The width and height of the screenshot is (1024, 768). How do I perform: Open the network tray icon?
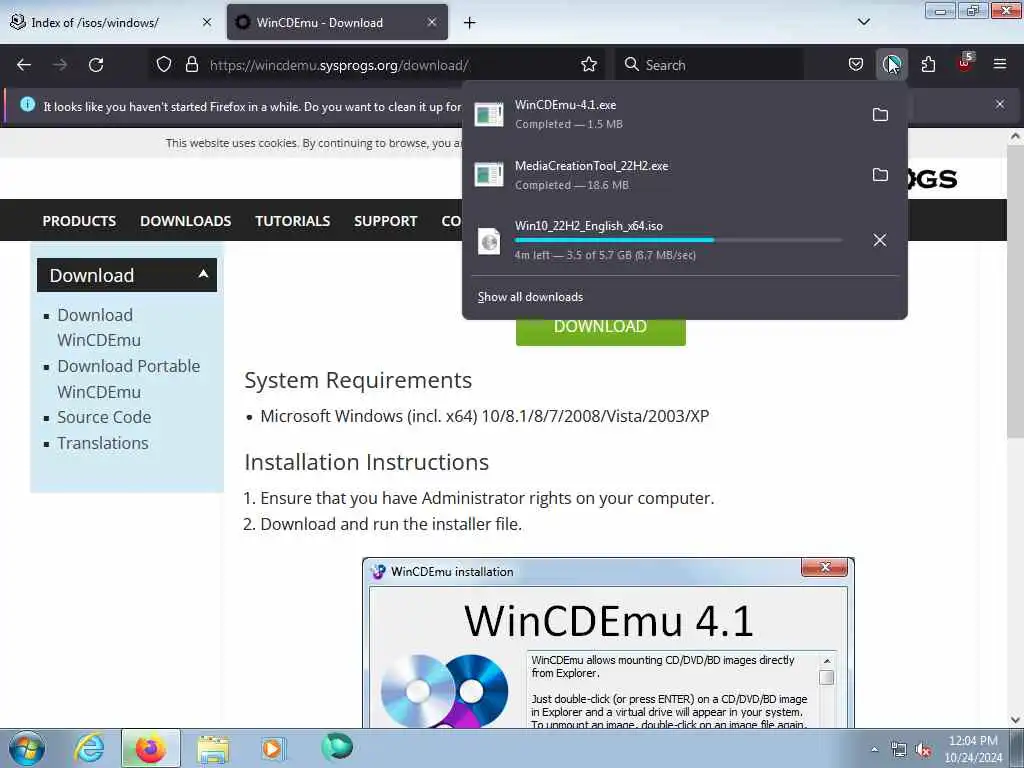899,750
